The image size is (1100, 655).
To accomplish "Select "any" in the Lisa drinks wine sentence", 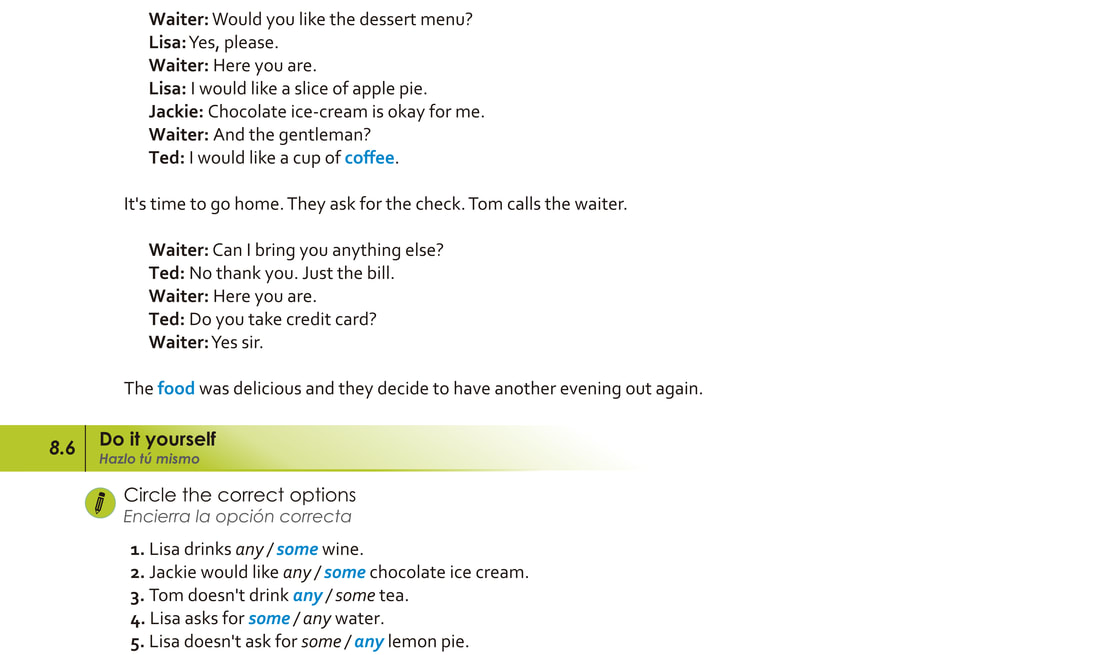I will point(249,550).
